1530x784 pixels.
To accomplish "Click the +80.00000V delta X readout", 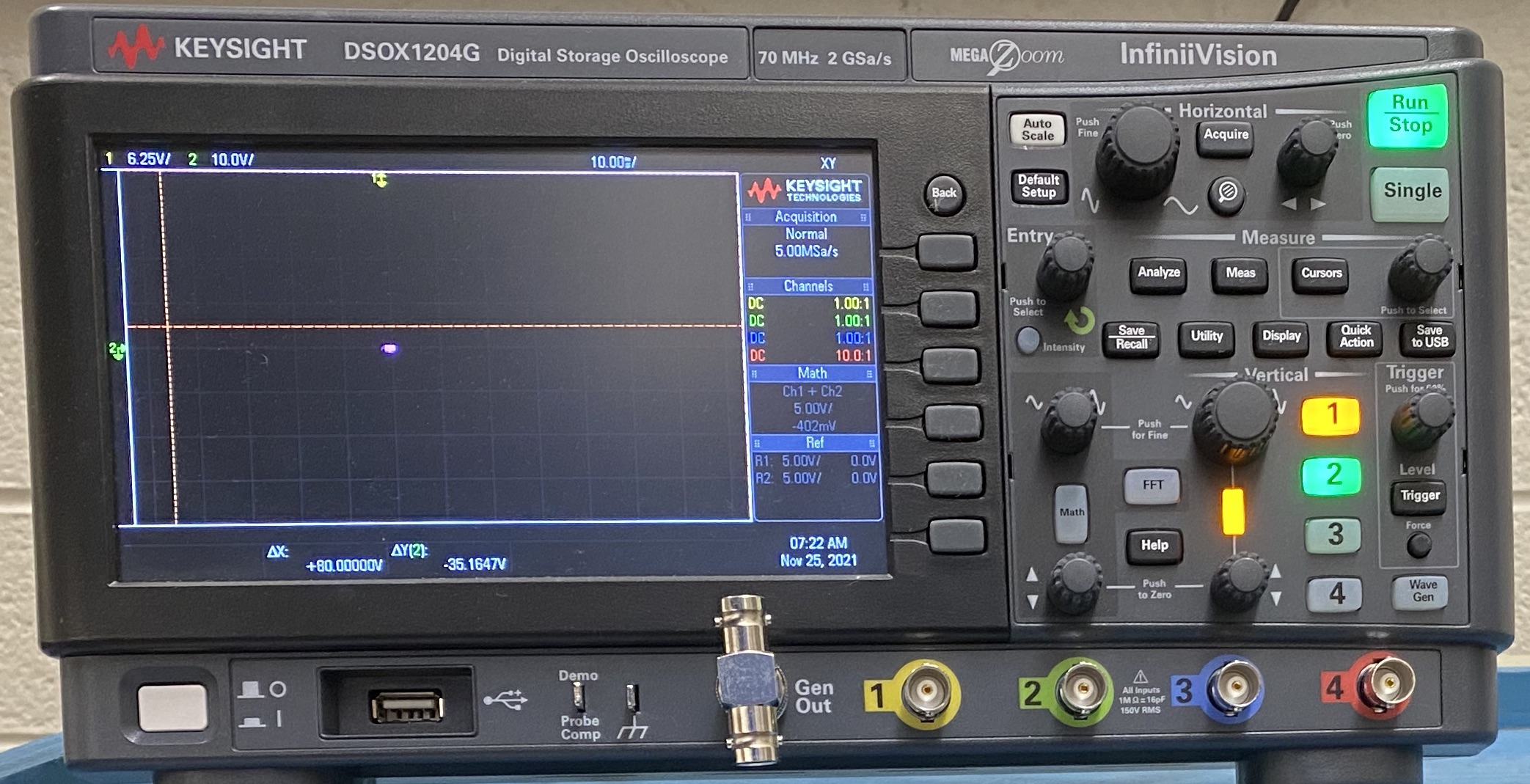I will 344,565.
